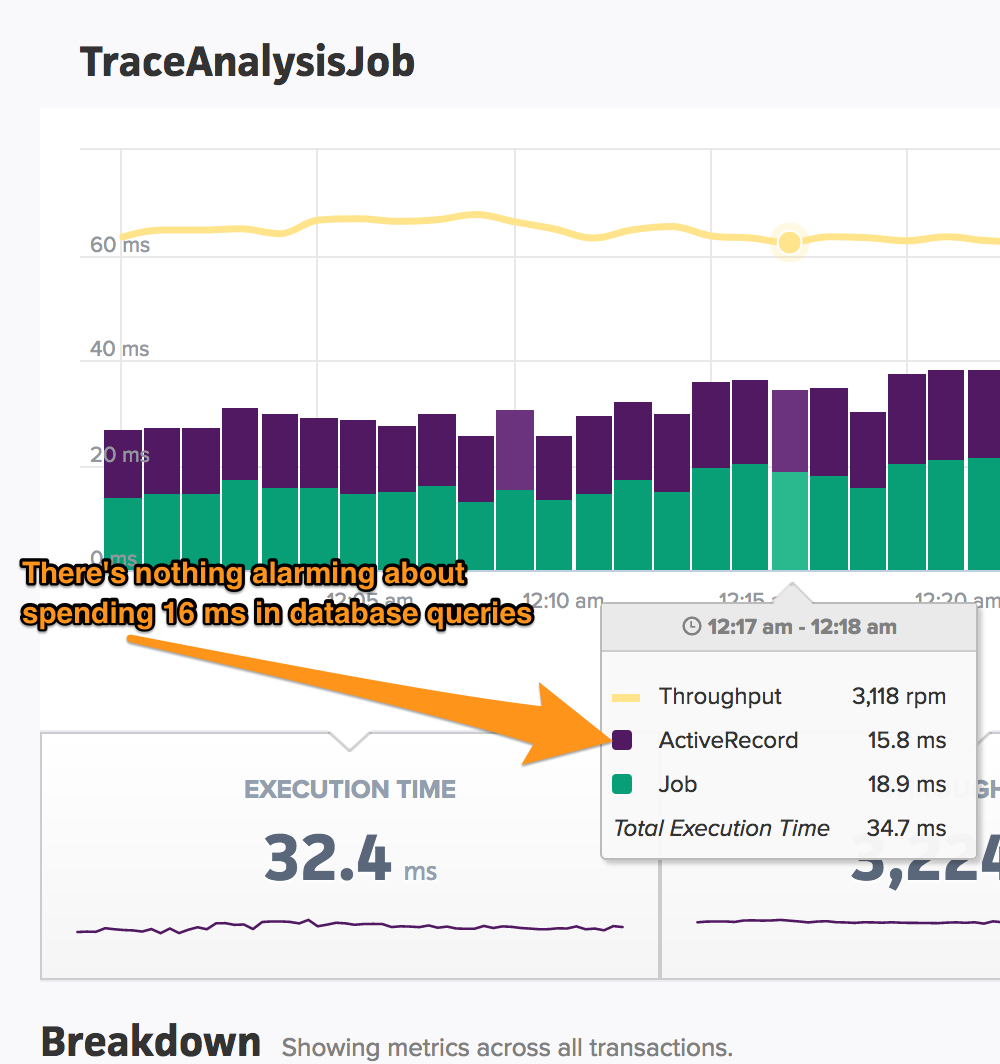Click the ActiveRecord label in tooltip

(728, 740)
